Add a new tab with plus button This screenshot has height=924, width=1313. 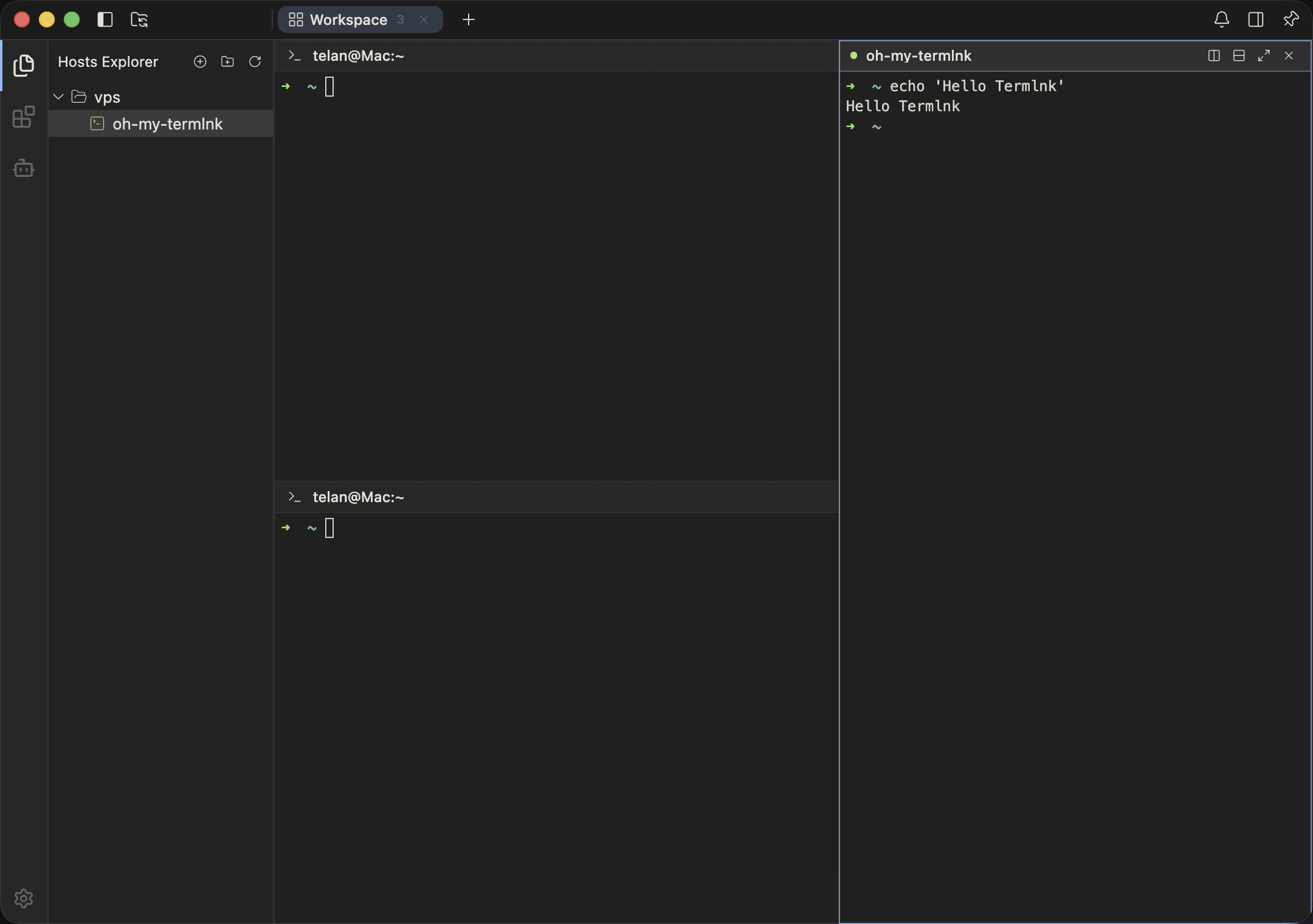[468, 20]
